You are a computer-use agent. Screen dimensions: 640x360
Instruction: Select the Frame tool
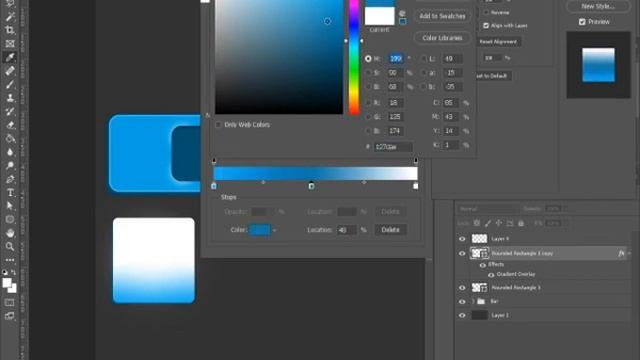click(10, 44)
